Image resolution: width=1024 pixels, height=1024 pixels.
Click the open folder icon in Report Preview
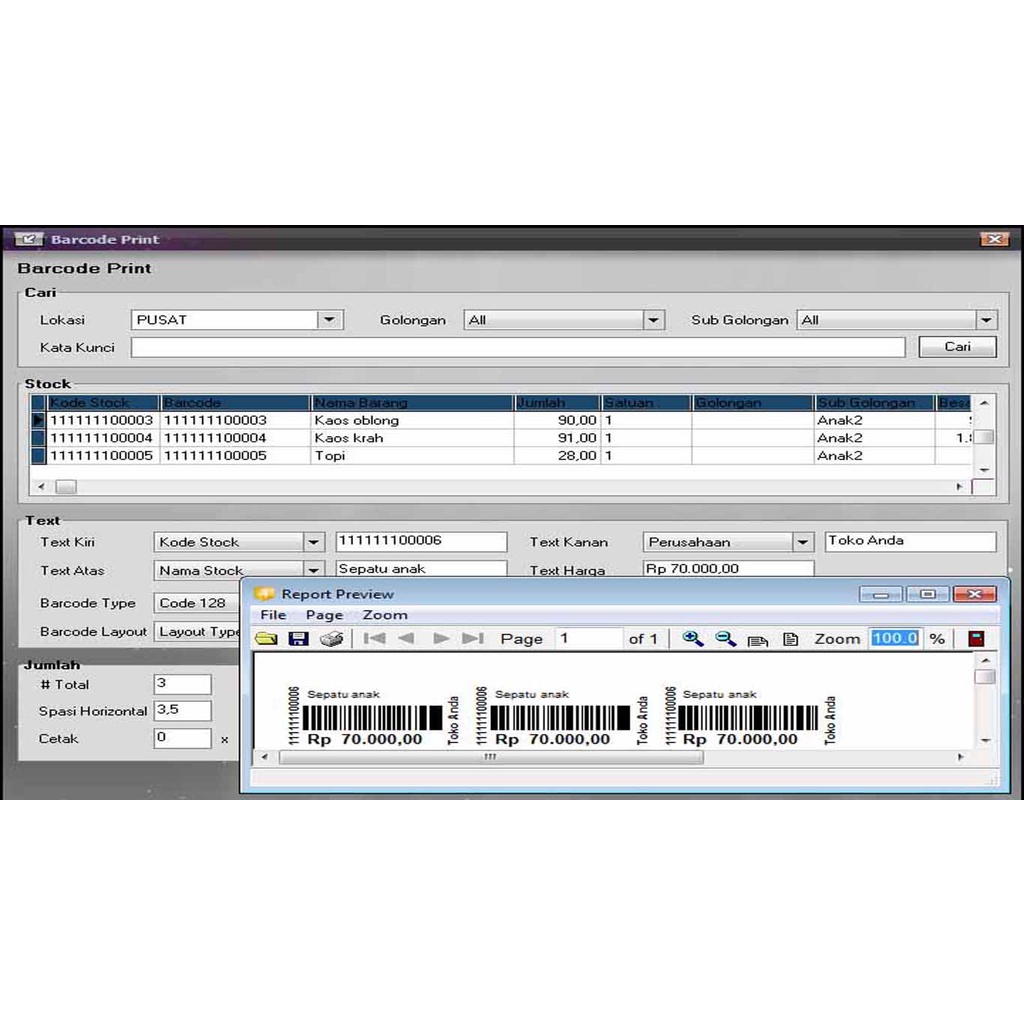(266, 639)
